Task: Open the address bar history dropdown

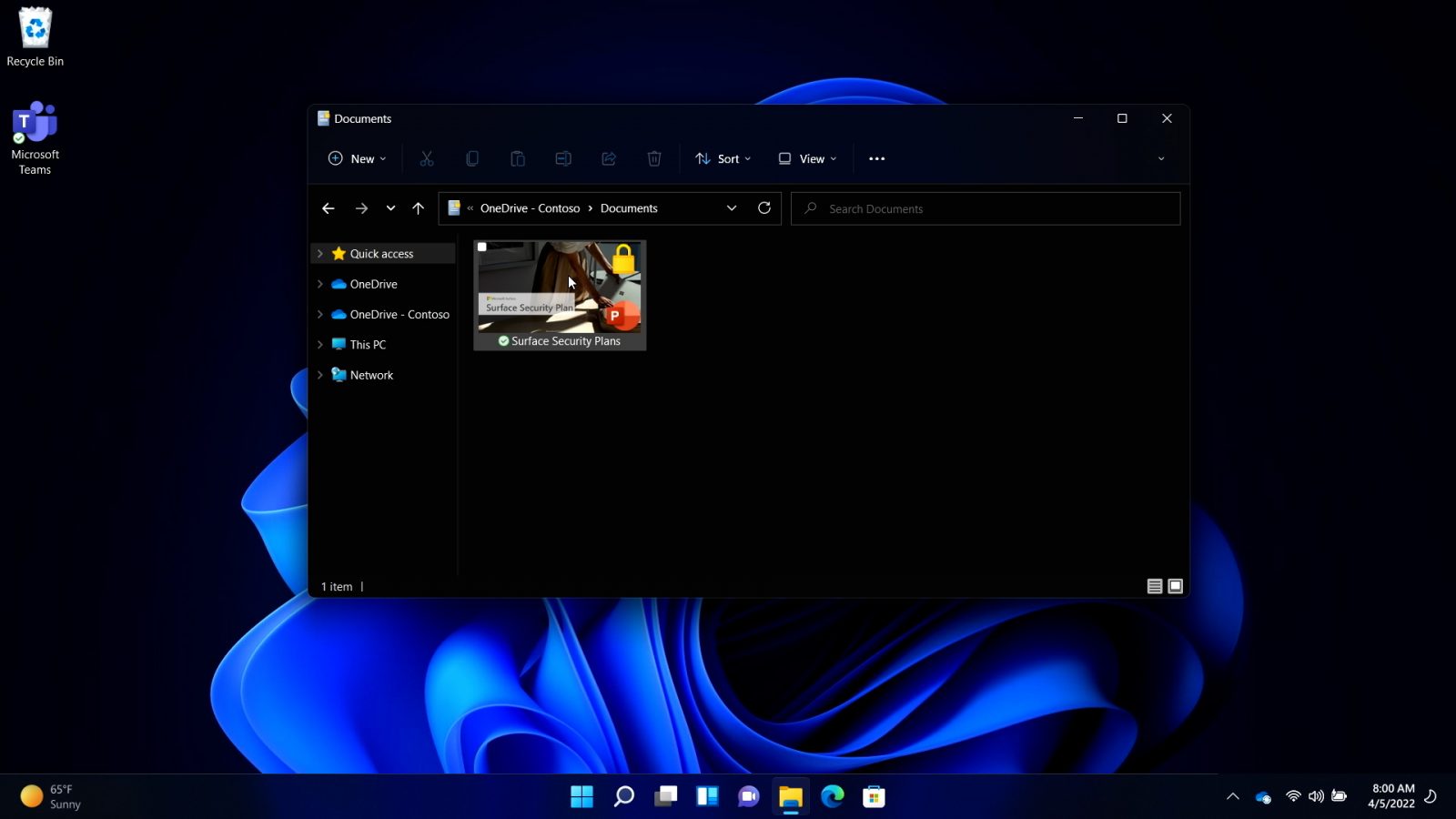Action: click(x=732, y=208)
